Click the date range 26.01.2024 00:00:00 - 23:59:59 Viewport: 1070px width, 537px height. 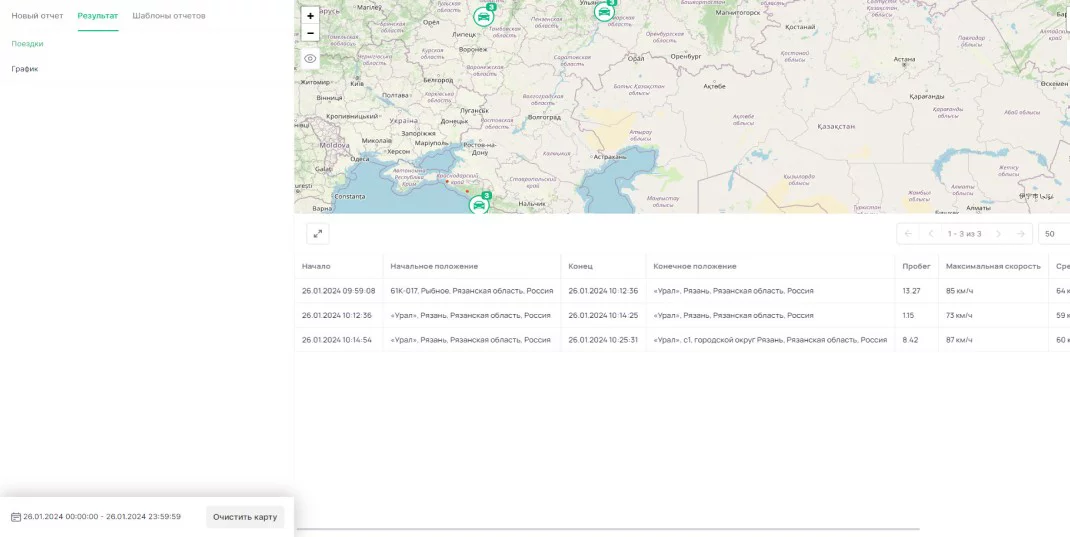[102, 517]
